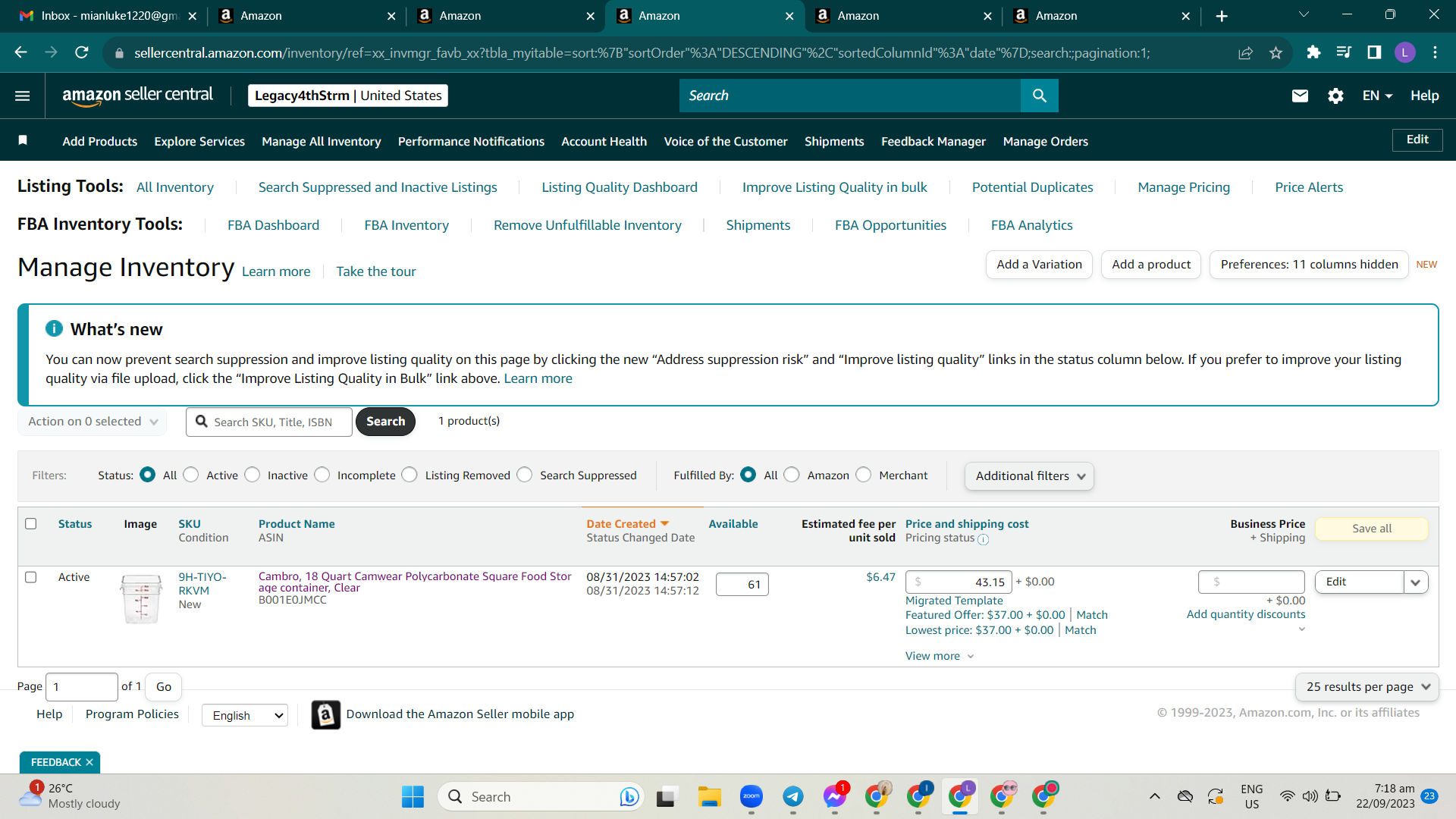
Task: Open Preferences: 11 columns hidden
Action: 1310,265
